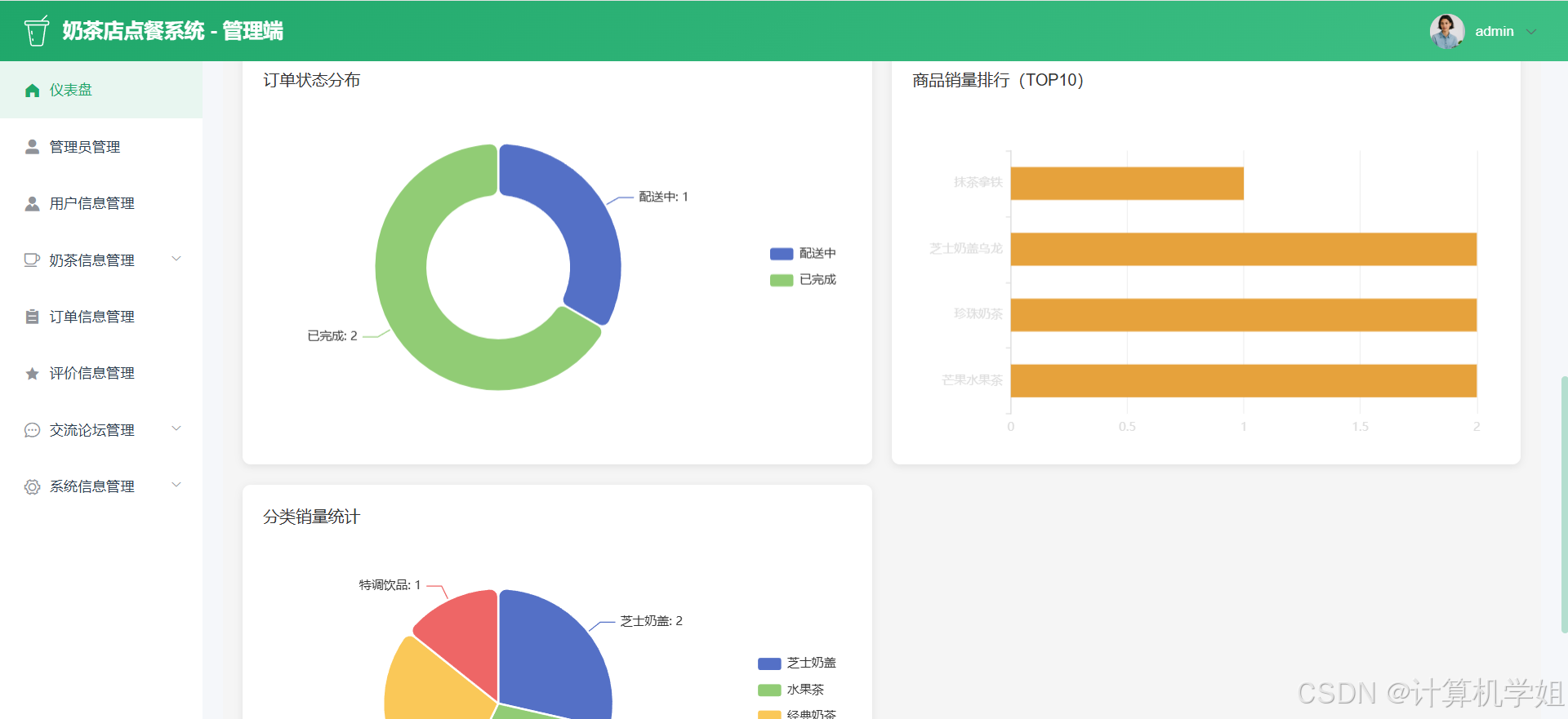Click the 订单状态分布 card title

click(x=311, y=80)
